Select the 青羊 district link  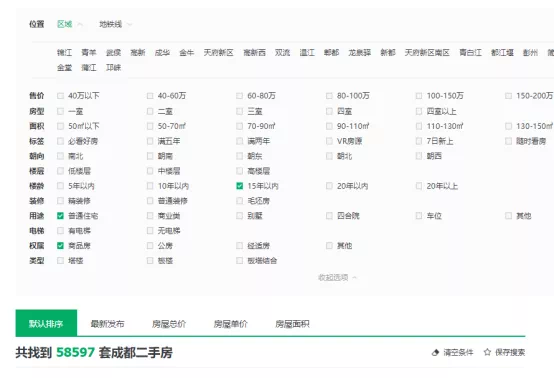click(89, 53)
